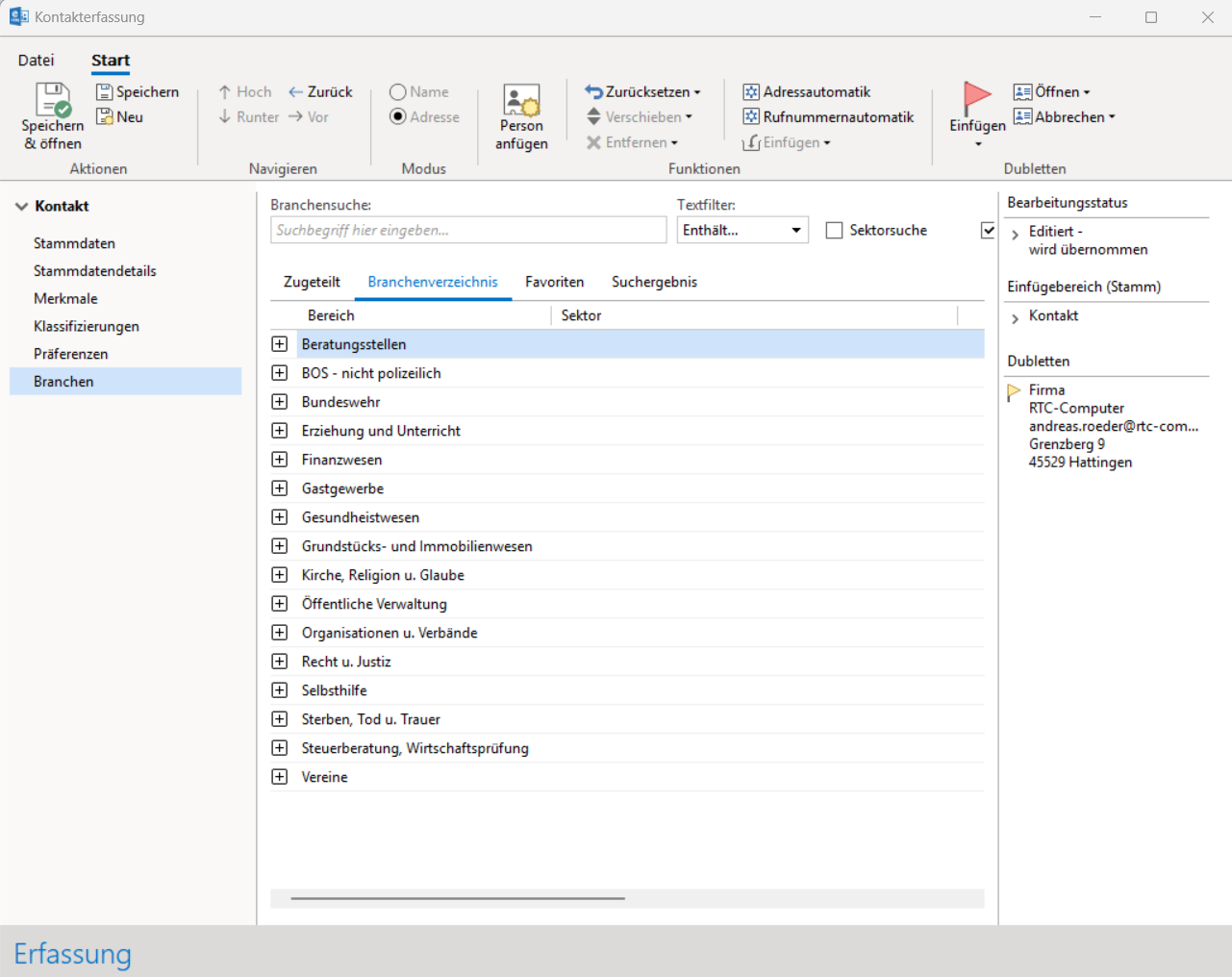This screenshot has width=1232, height=977.
Task: Open the Datei menu
Action: 36,61
